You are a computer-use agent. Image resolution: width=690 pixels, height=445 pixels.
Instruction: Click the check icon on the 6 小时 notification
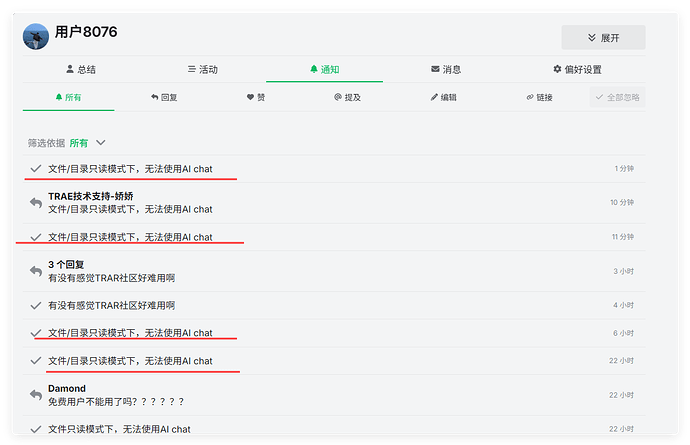[x=36, y=333]
